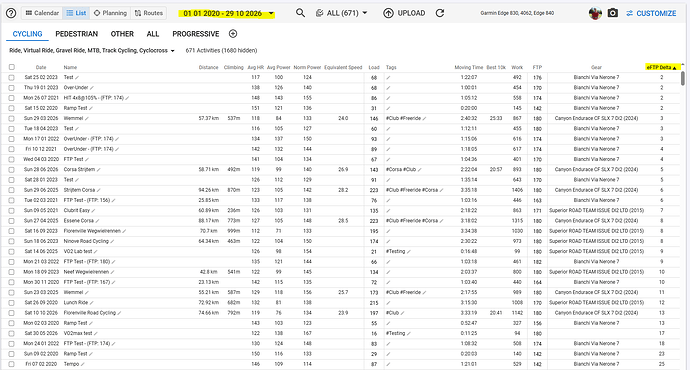
Task: Check the Sun 28 06 2026 Corsa Strijtem row
Action: [x=12, y=170]
